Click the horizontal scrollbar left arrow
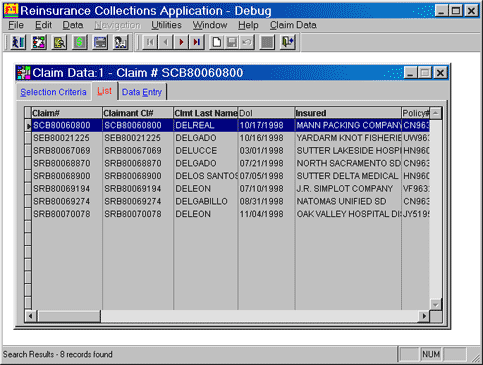Image resolution: width=483 pixels, height=365 pixels. (31, 316)
